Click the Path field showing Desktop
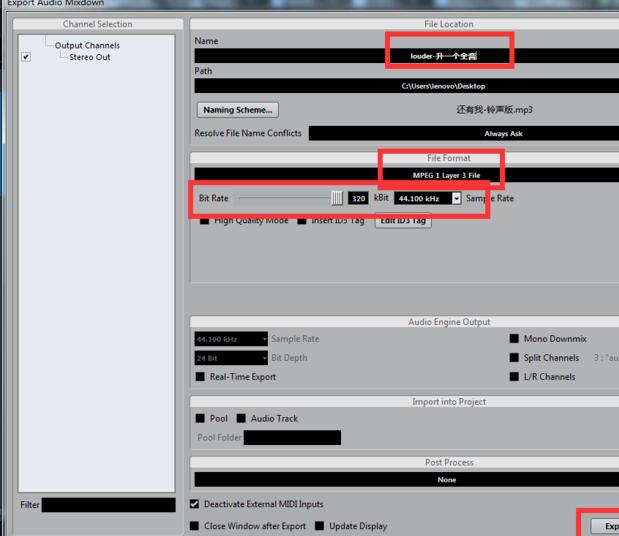 click(x=406, y=86)
